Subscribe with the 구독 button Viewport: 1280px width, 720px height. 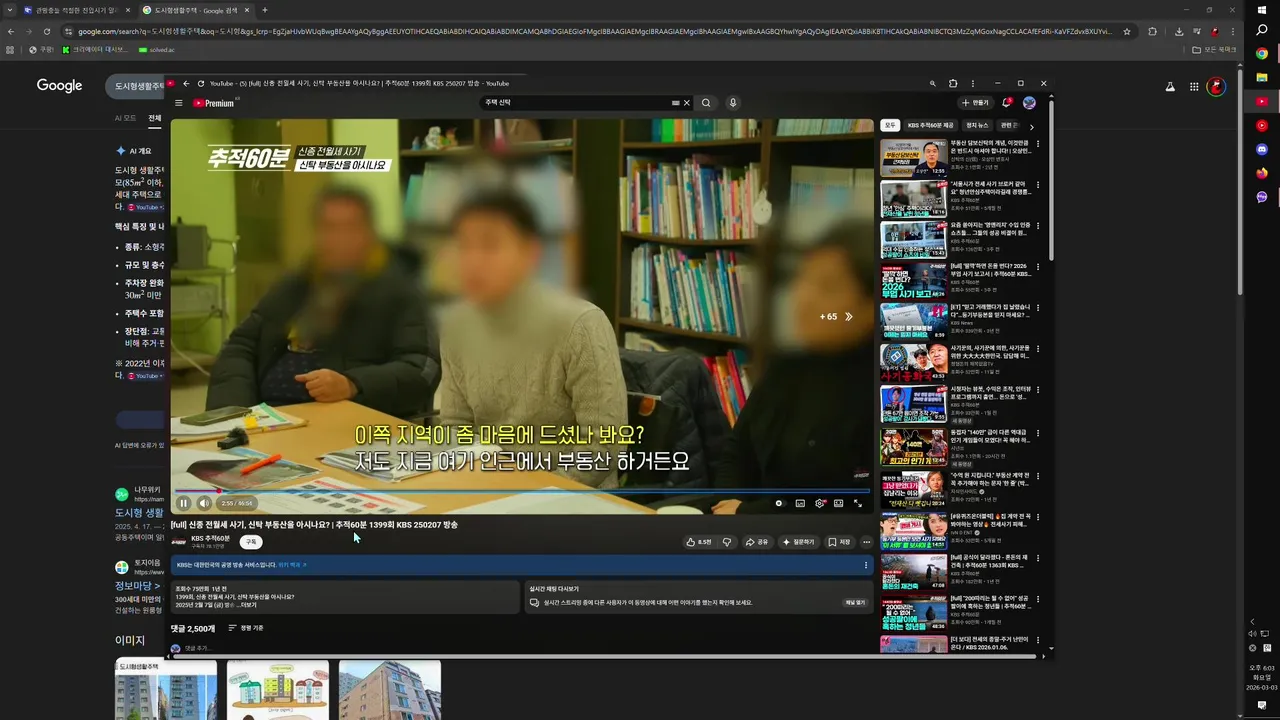pyautogui.click(x=251, y=542)
